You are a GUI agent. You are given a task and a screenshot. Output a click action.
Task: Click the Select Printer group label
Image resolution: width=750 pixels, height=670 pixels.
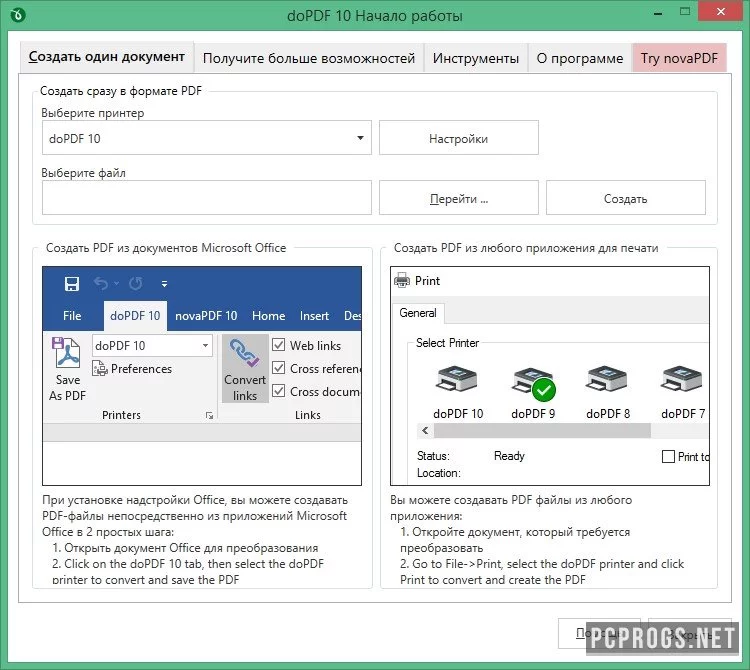point(447,343)
